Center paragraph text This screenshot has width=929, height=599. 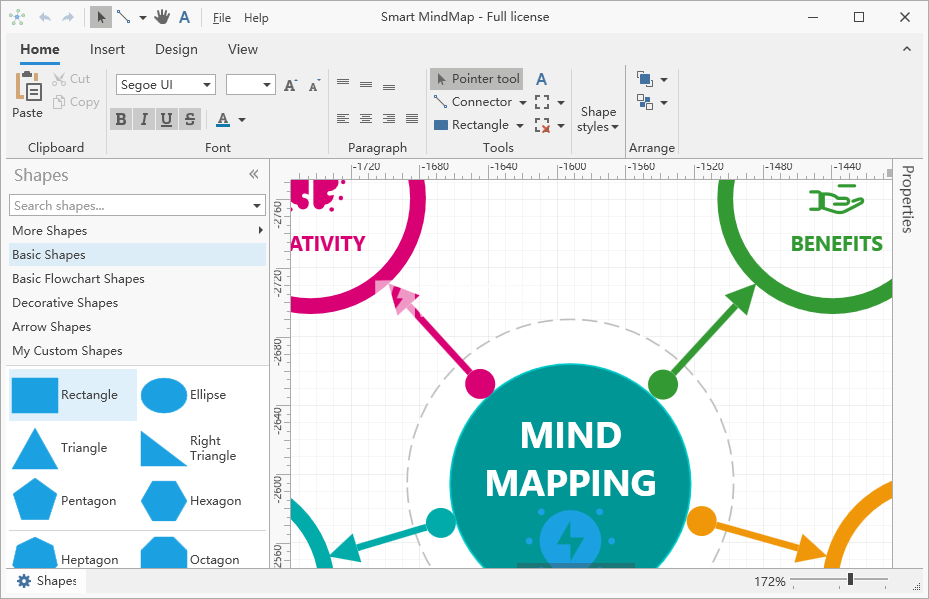click(366, 118)
